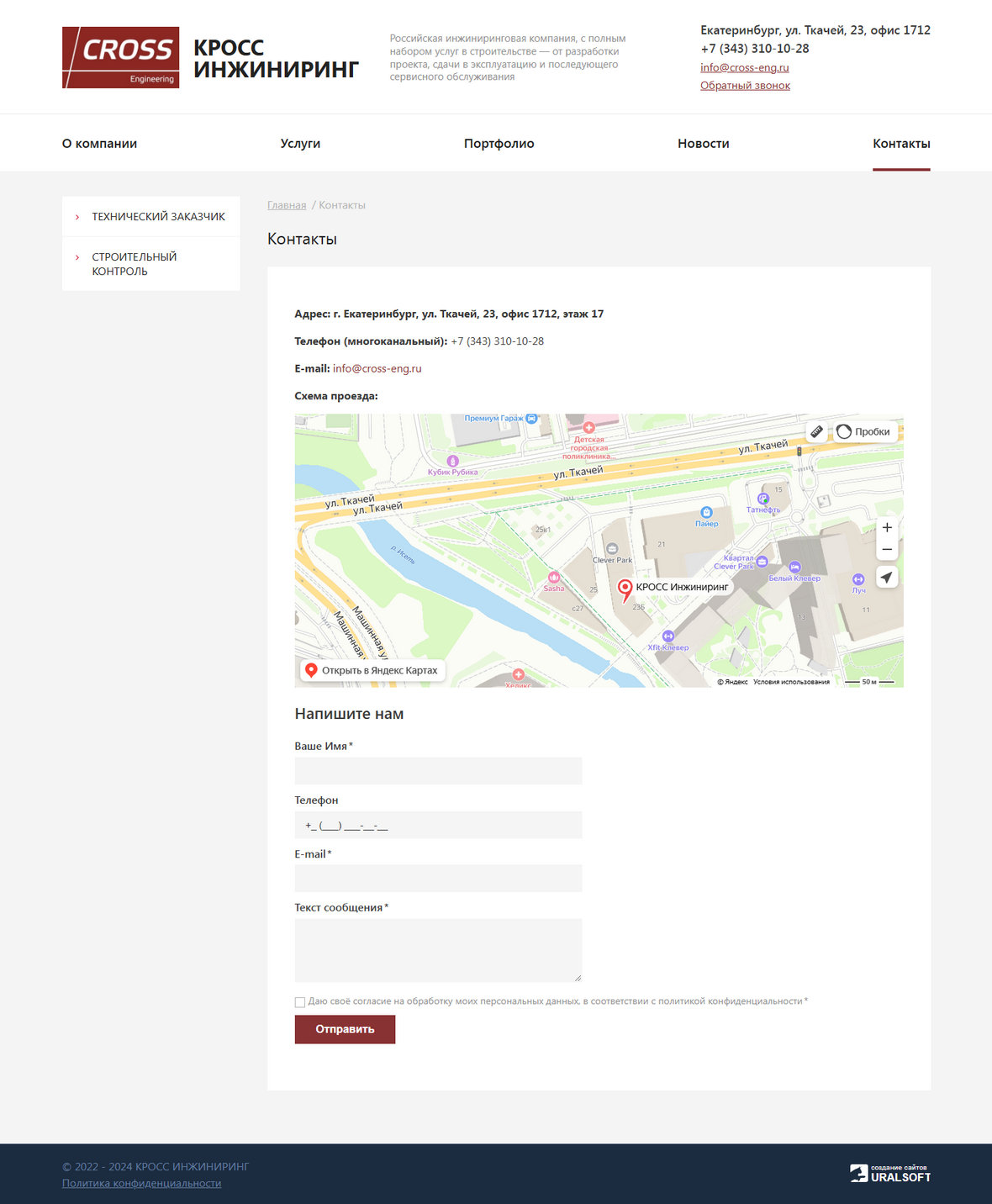The height and width of the screenshot is (1204, 992).
Task: Toggle the Пробки traffic layer
Action: click(863, 431)
